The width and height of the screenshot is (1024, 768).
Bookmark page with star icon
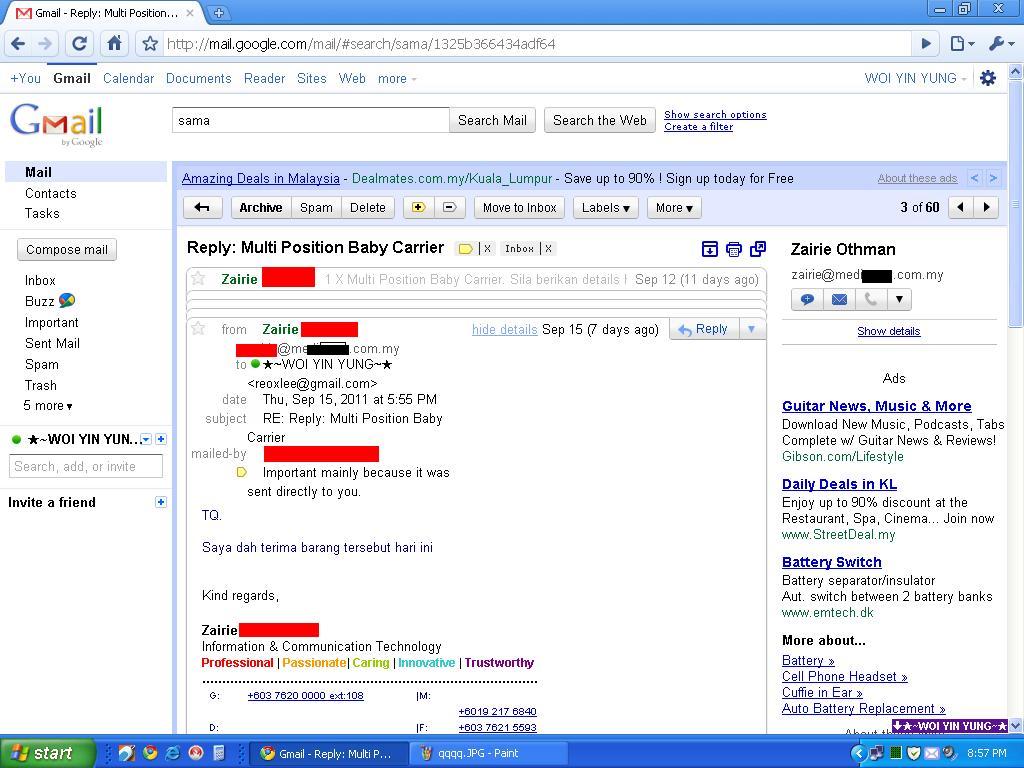150,44
